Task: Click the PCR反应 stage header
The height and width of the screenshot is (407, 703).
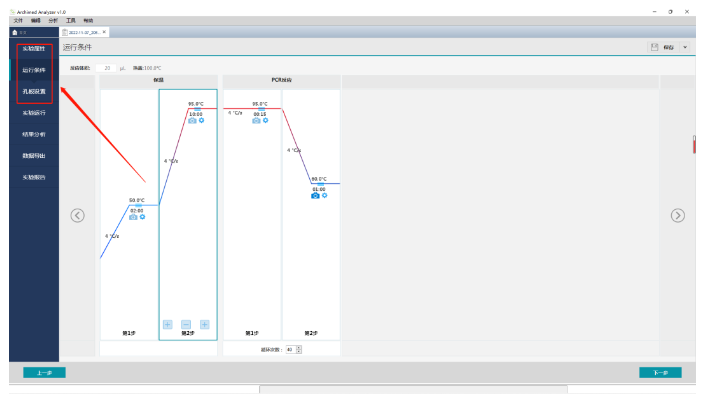Action: pos(282,80)
